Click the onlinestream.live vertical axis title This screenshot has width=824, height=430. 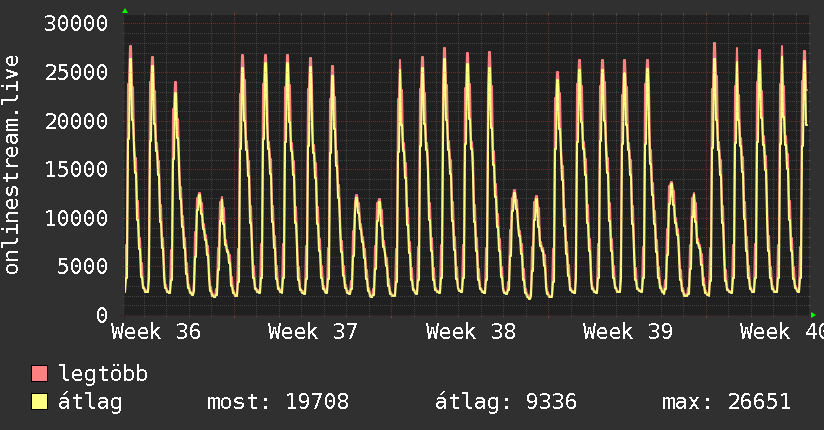pos(11,165)
